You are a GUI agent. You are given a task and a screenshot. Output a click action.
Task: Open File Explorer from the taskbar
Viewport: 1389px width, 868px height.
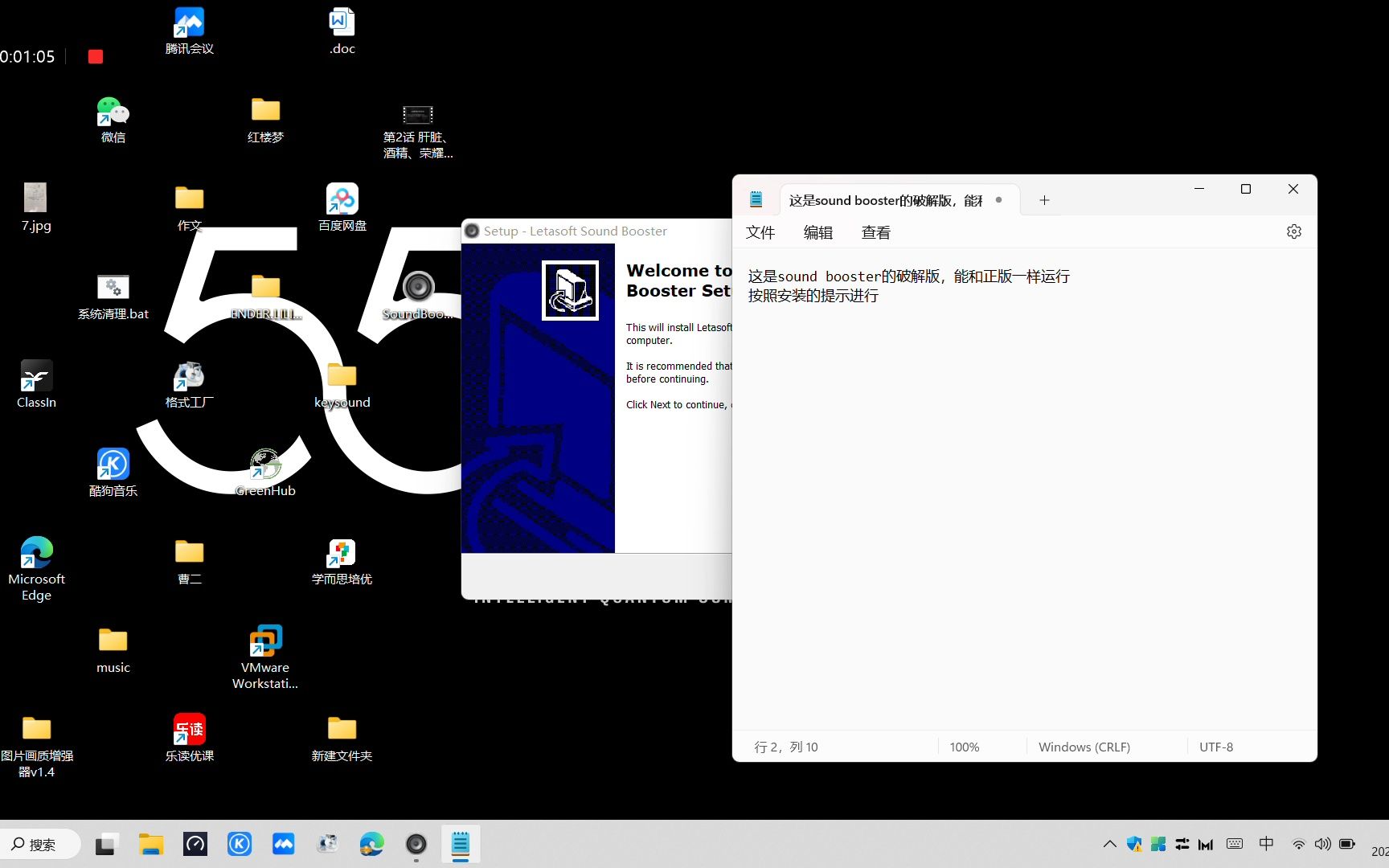(150, 844)
